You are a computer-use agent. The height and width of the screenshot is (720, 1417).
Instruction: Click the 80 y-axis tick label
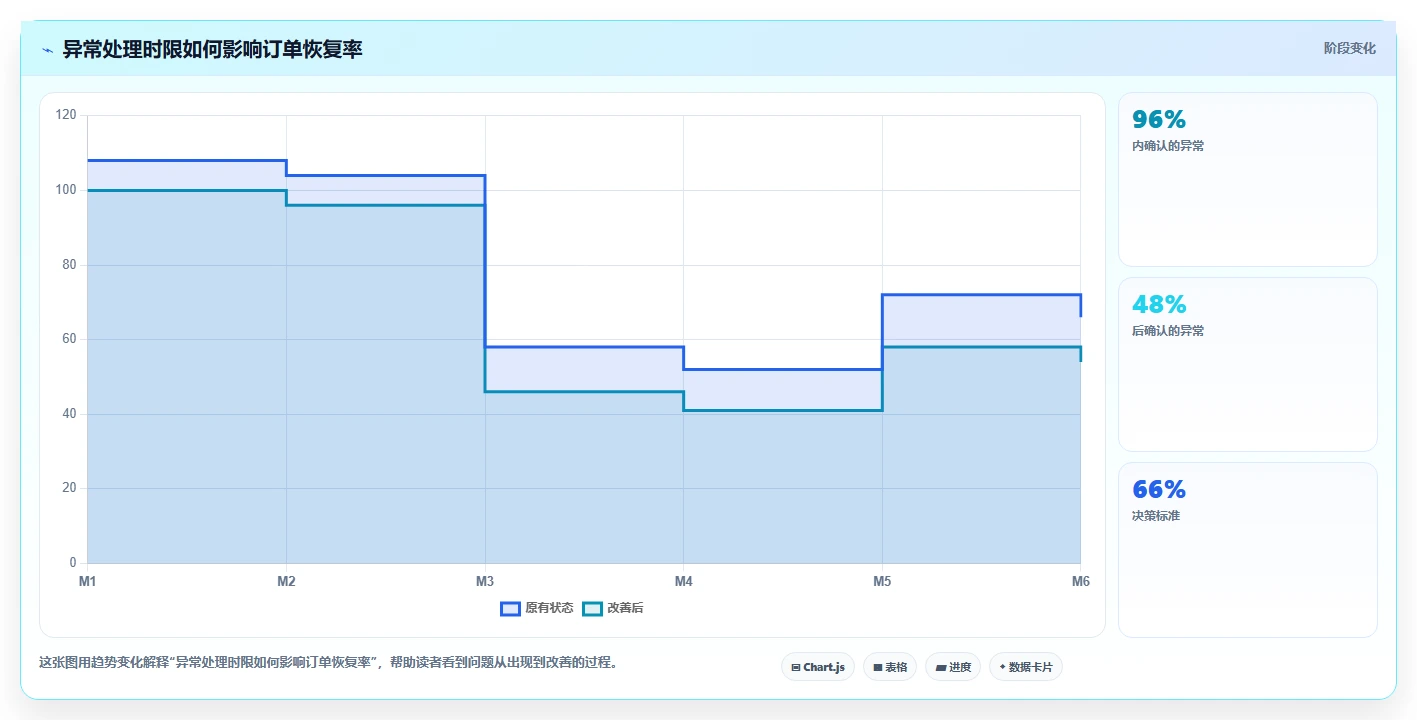69,265
